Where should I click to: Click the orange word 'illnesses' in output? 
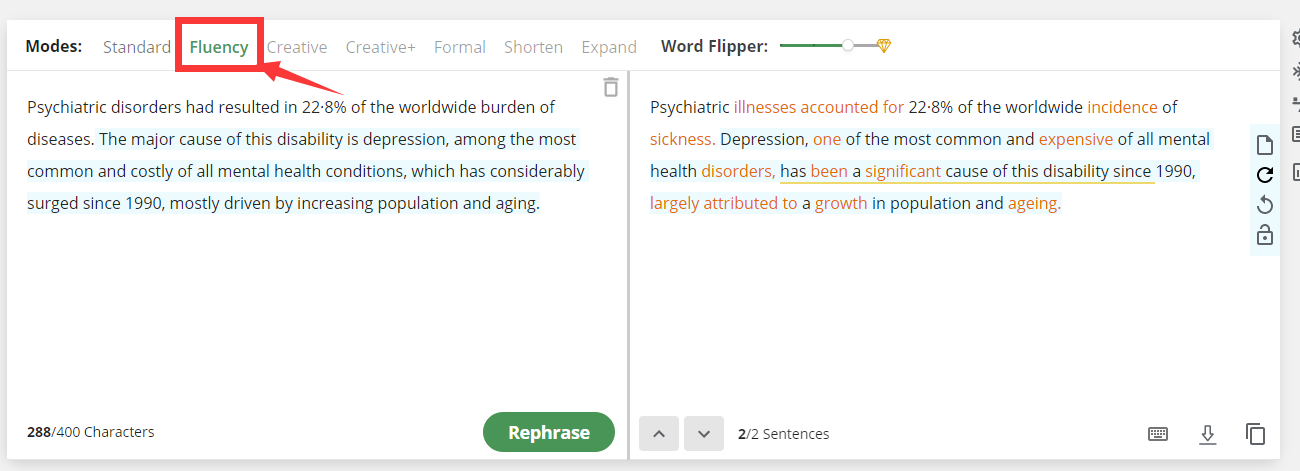pos(765,107)
